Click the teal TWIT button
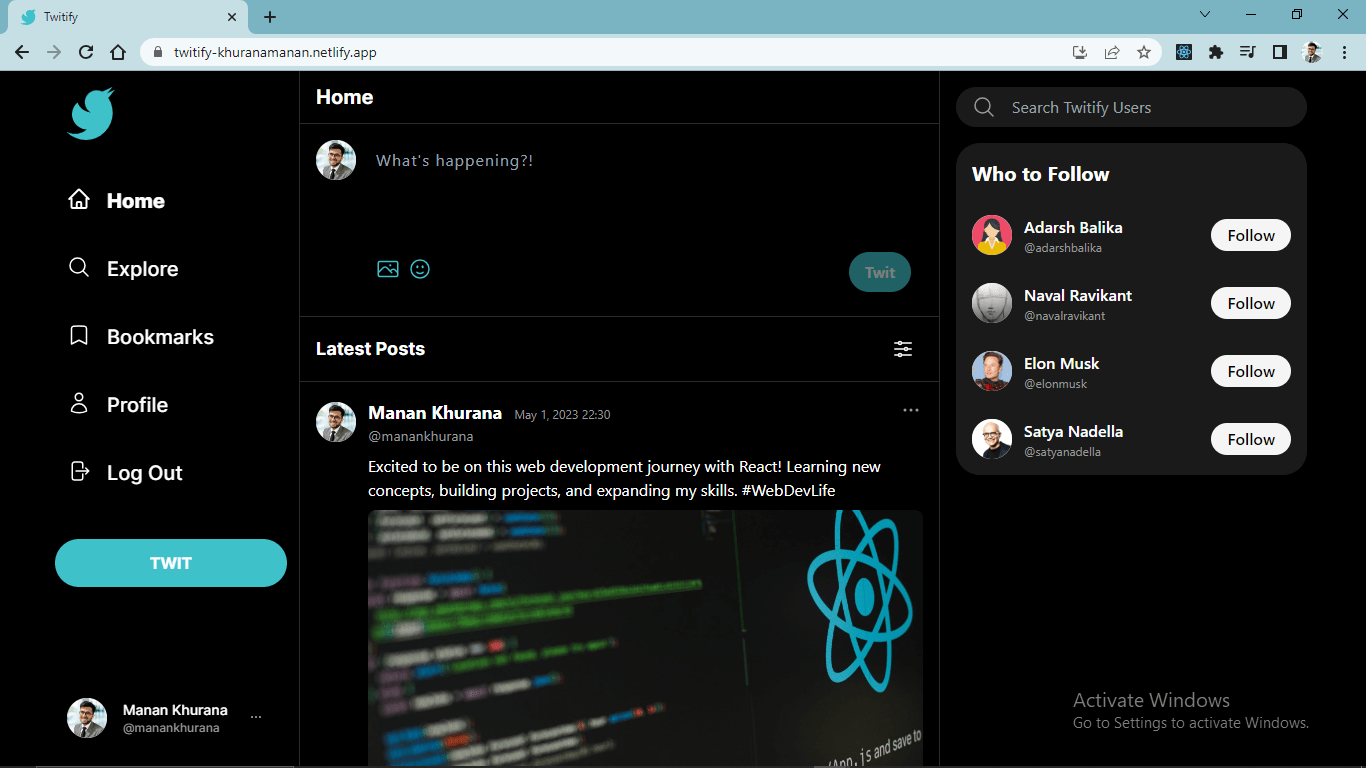This screenshot has height=768, width=1366. 170,562
